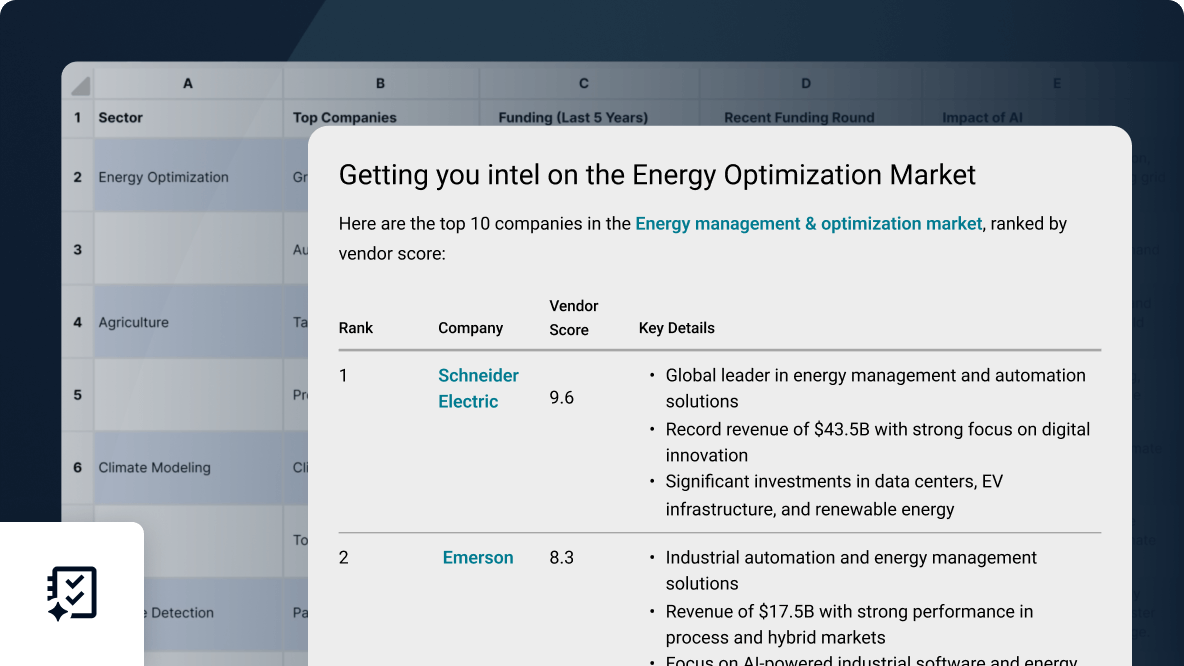The width and height of the screenshot is (1184, 666).
Task: Select column A header
Action: [x=188, y=84]
